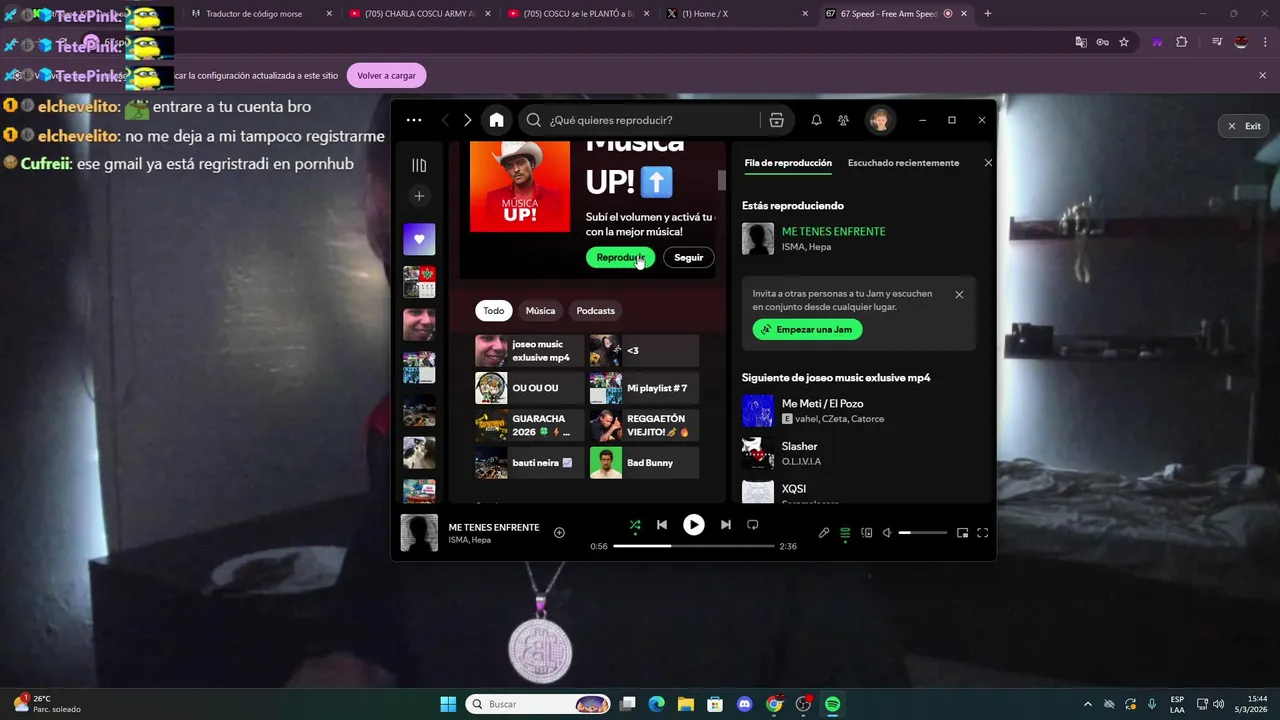1280x720 pixels.
Task: Click the taskbar Buscar search box
Action: (x=538, y=704)
